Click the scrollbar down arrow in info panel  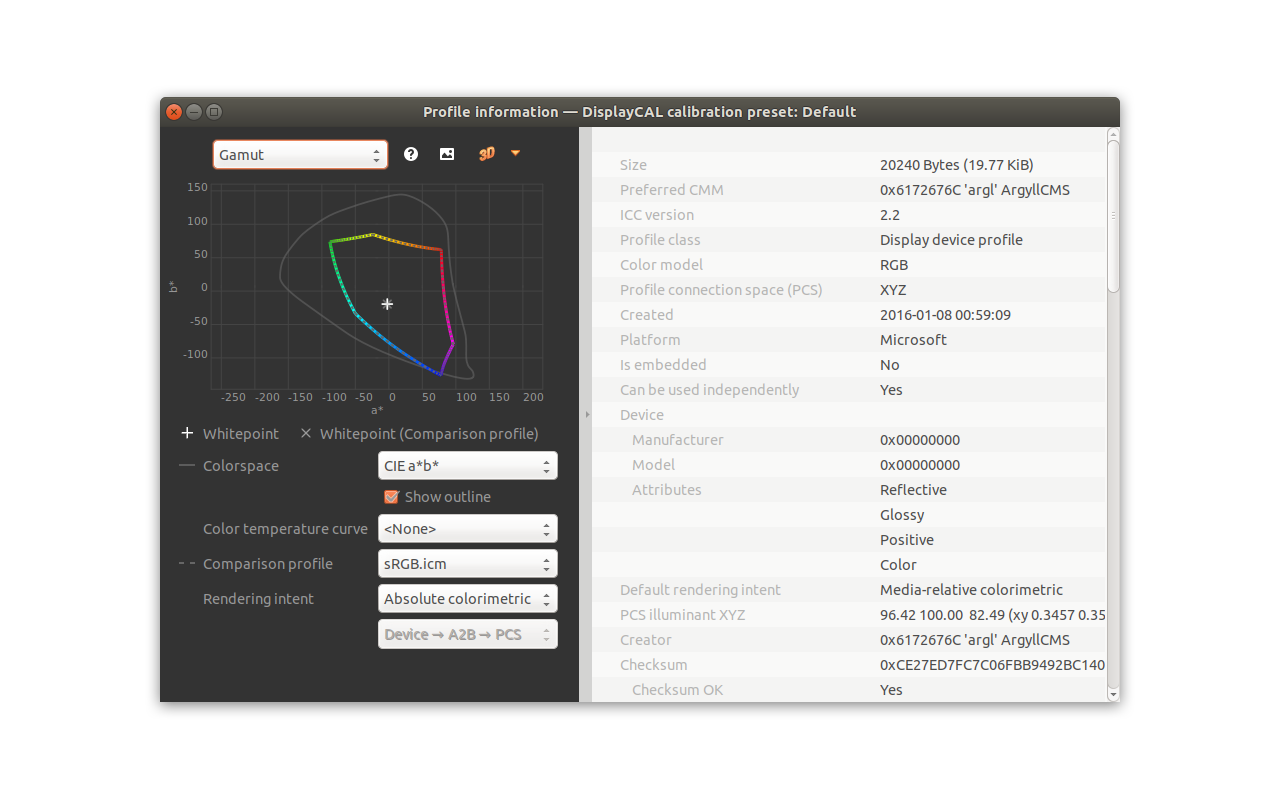click(x=1112, y=693)
